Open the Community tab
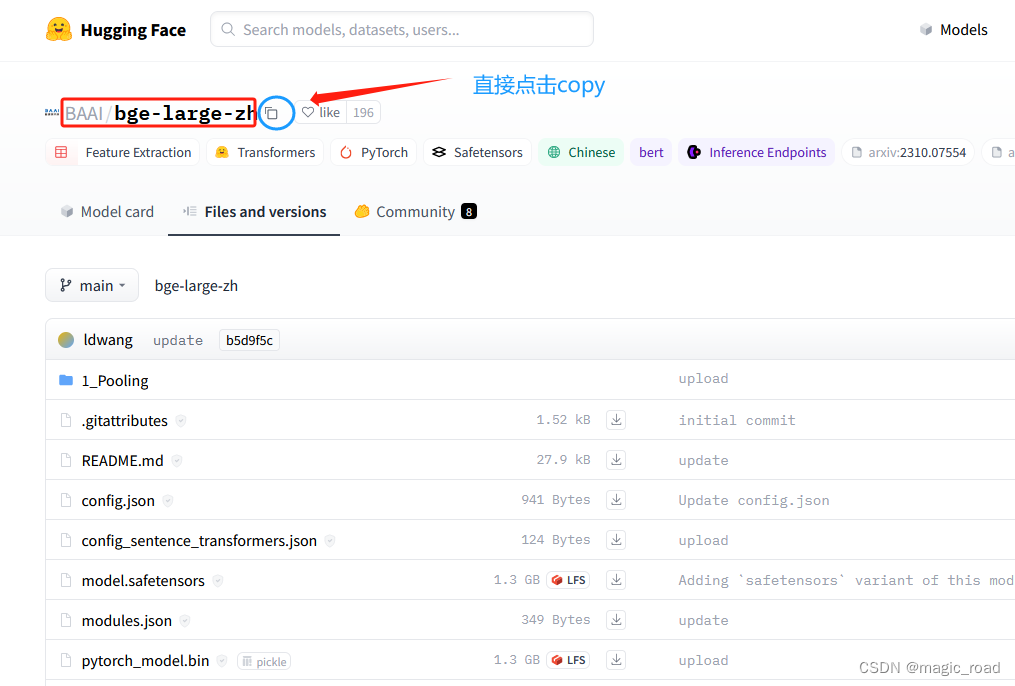Viewport: 1015px width, 686px height. click(x=414, y=211)
